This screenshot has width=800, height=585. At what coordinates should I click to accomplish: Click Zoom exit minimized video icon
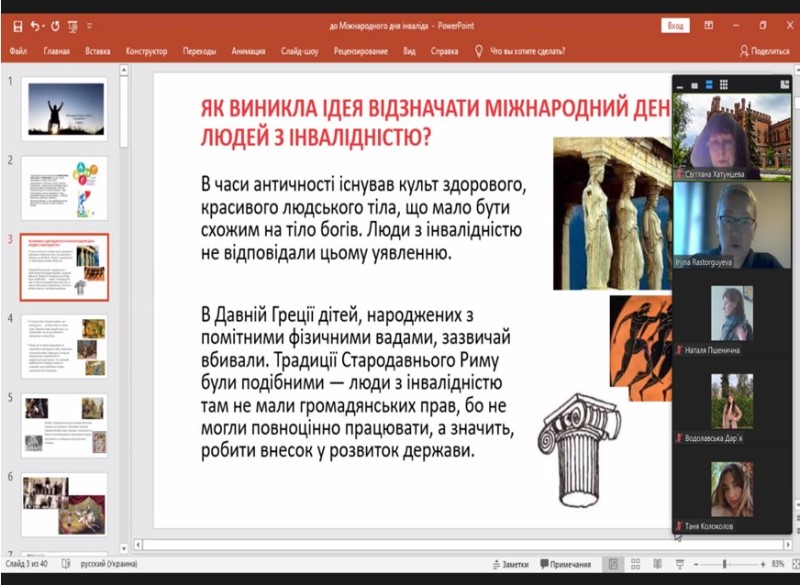tap(785, 85)
